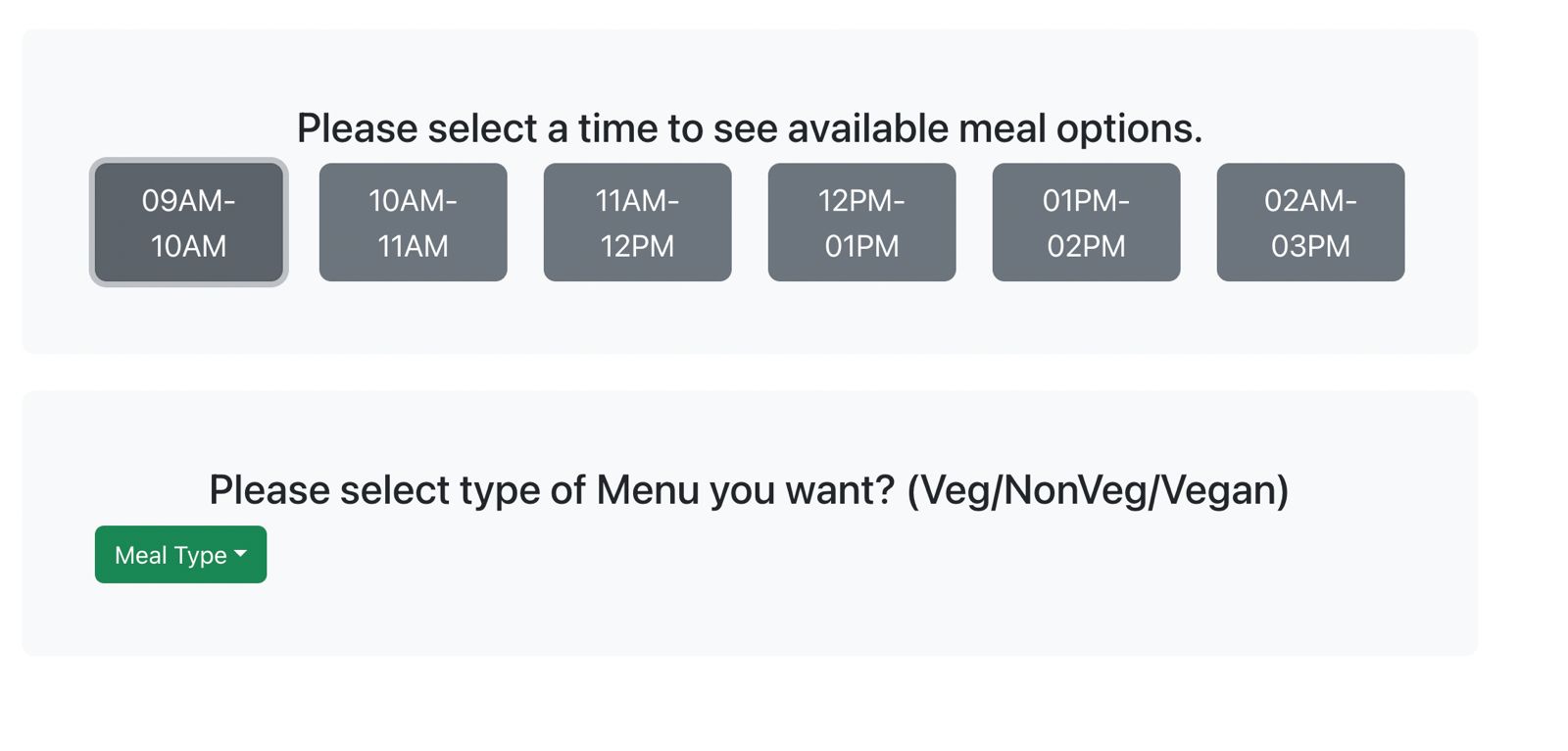
Task: Click the 'Please select a time' heading
Action: click(x=749, y=128)
